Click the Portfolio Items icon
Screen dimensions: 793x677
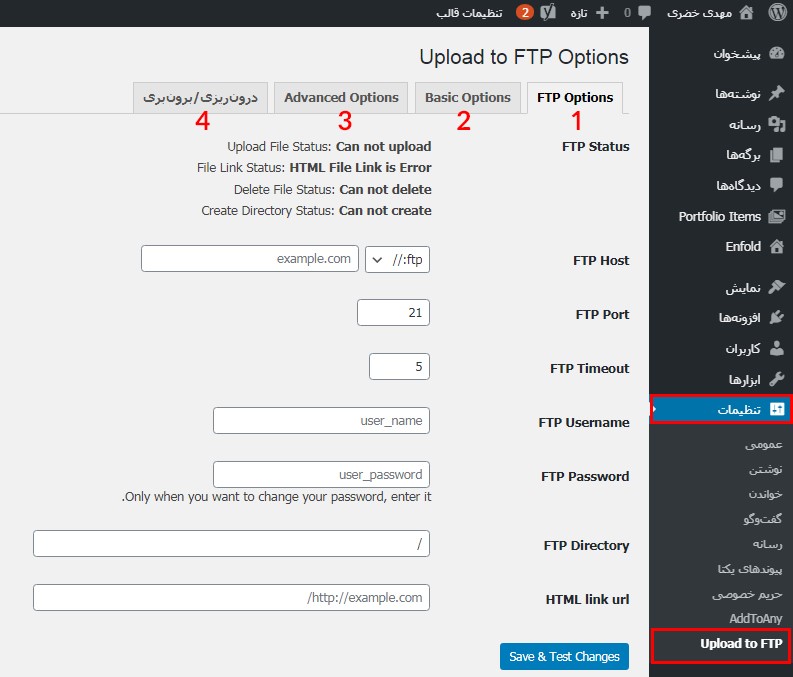[776, 216]
